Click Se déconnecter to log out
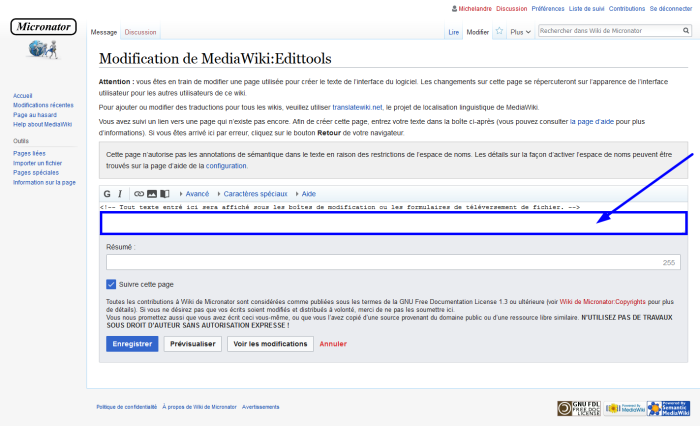 pyautogui.click(x=671, y=8)
